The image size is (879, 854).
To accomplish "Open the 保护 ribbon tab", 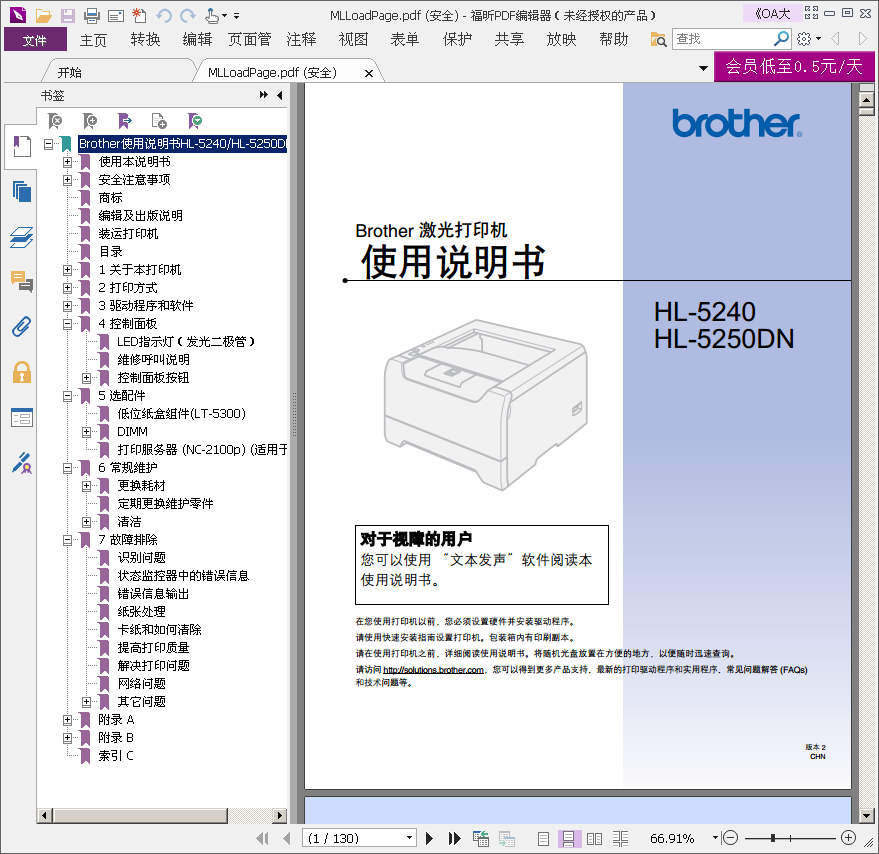I will [x=457, y=40].
